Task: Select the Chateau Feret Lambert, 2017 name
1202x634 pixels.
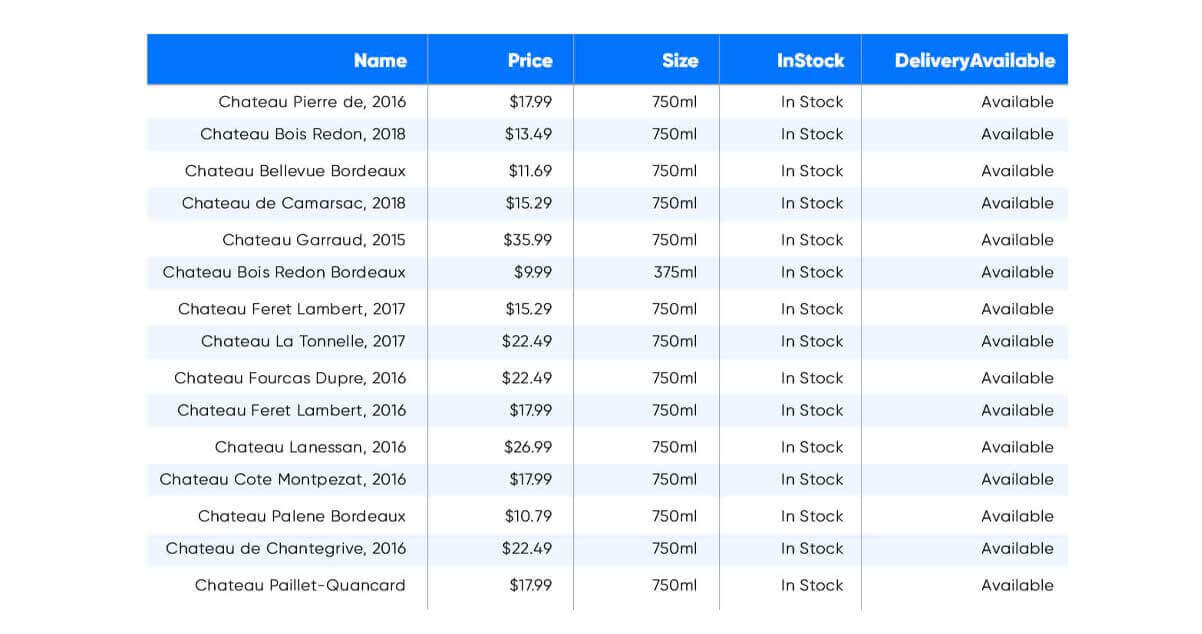Action: [292, 309]
